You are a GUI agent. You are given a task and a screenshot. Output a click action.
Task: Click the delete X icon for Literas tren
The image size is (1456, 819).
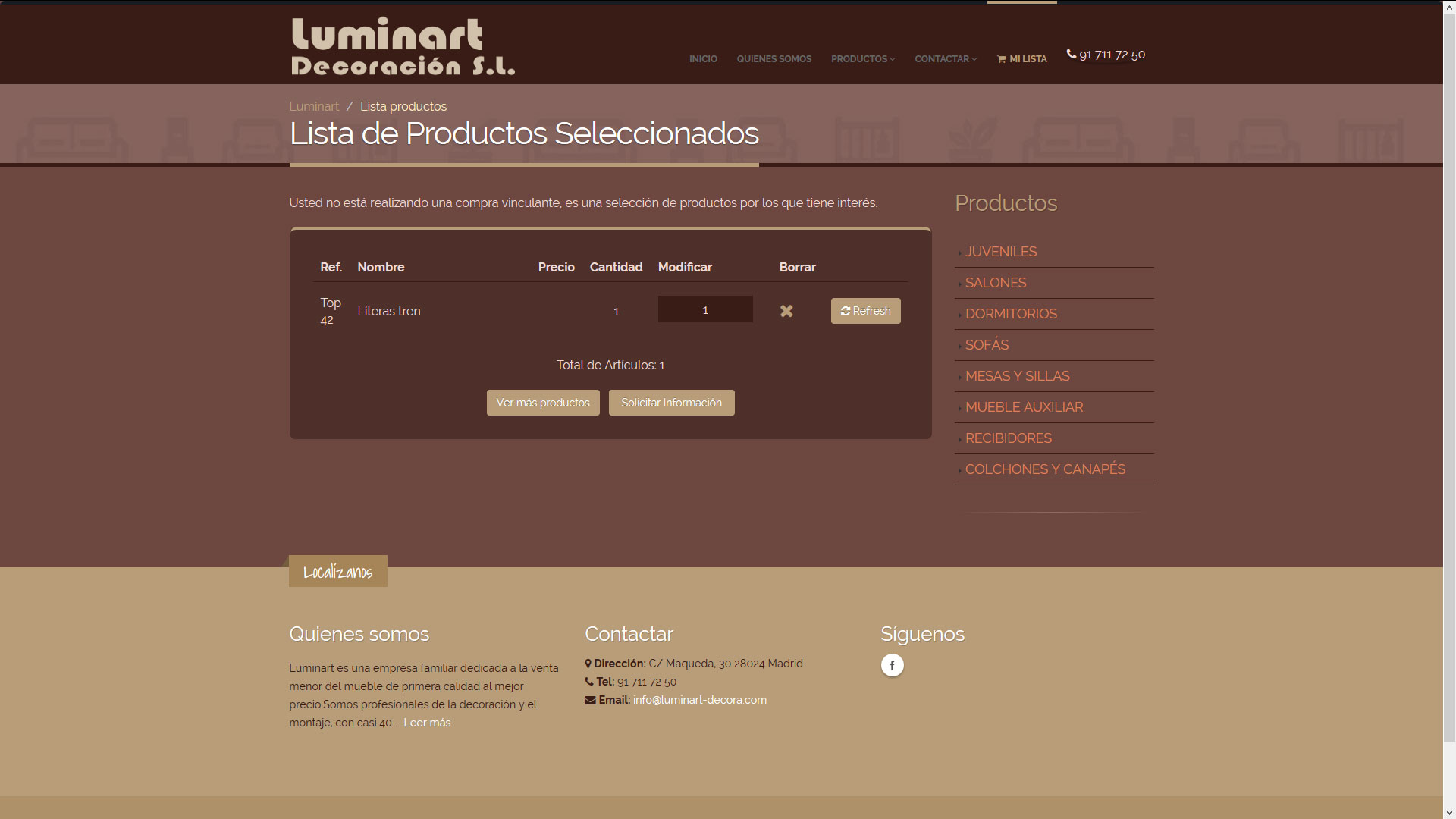pos(786,311)
